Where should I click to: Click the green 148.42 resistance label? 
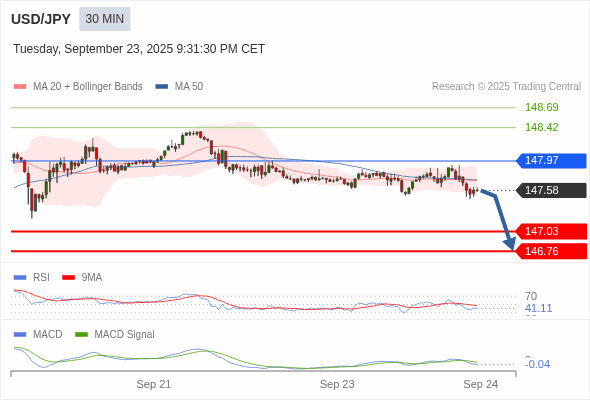click(541, 127)
